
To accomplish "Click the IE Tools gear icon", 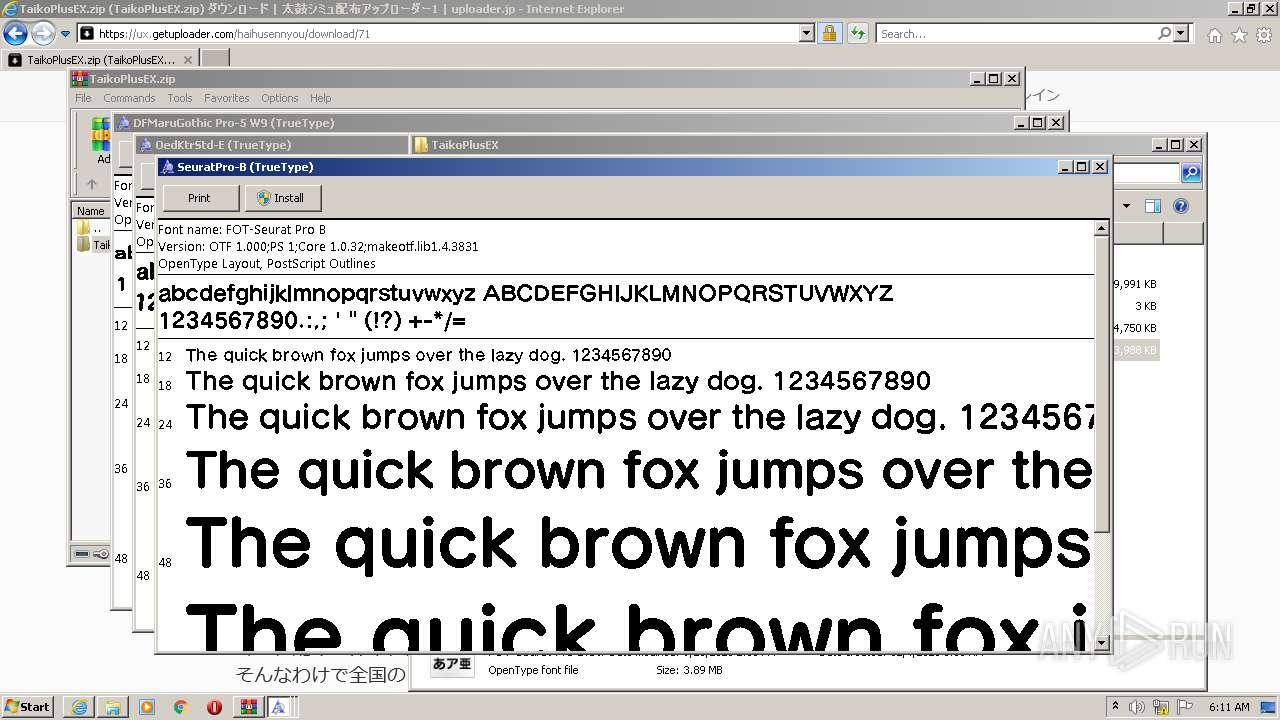I will click(1264, 35).
